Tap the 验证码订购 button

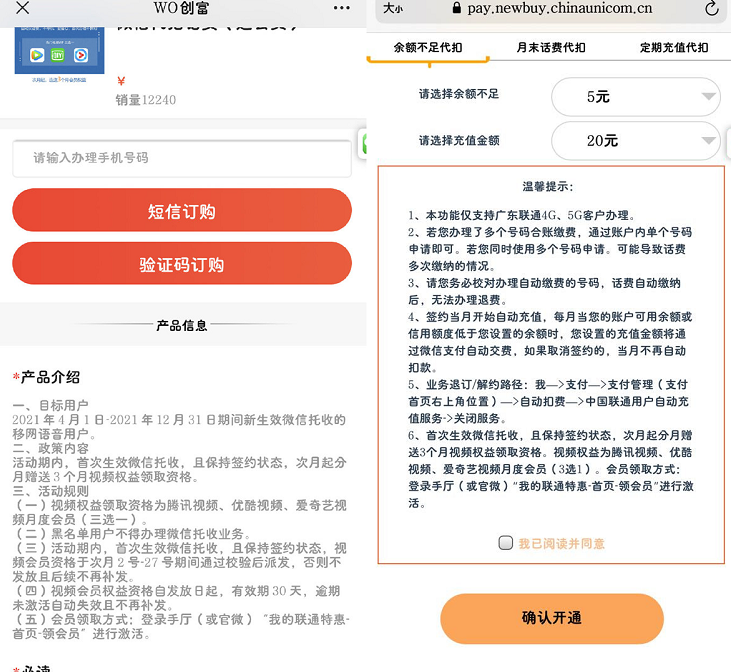(182, 263)
